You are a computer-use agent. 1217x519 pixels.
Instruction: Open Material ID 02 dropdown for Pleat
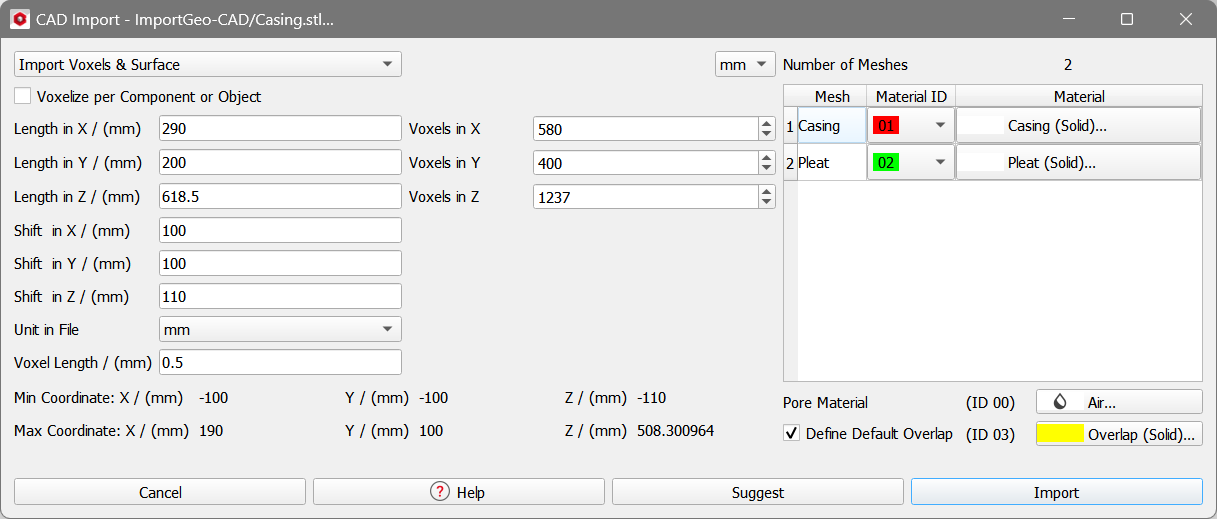point(940,162)
